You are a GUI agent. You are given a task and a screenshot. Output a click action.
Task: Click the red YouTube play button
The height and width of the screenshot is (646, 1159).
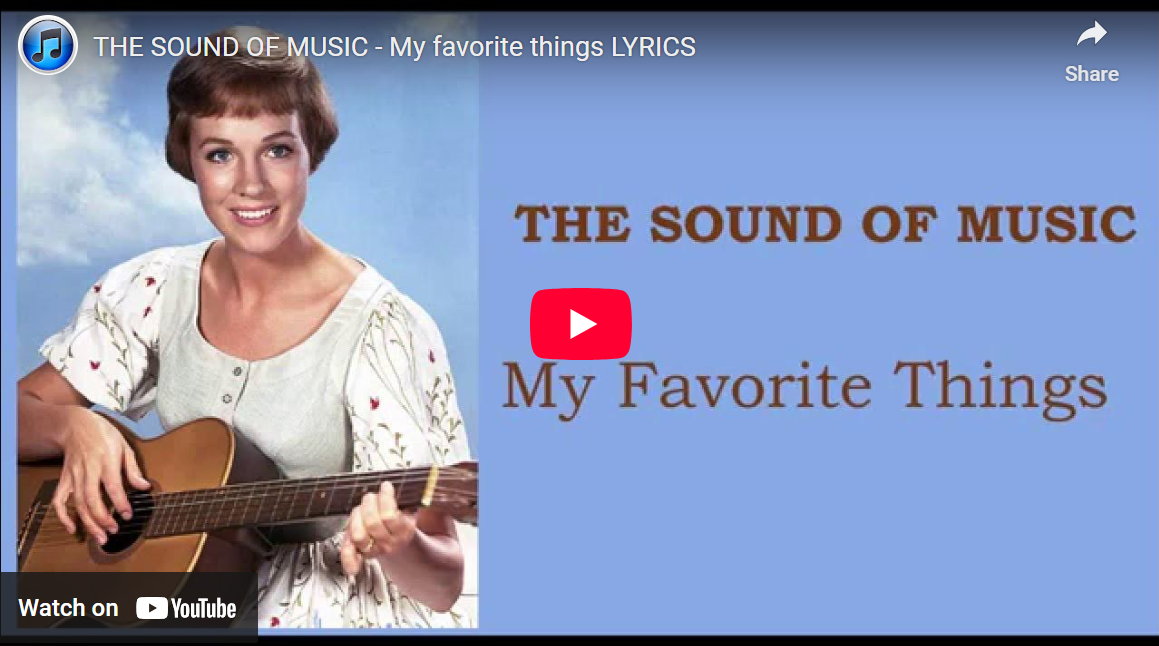(x=580, y=324)
